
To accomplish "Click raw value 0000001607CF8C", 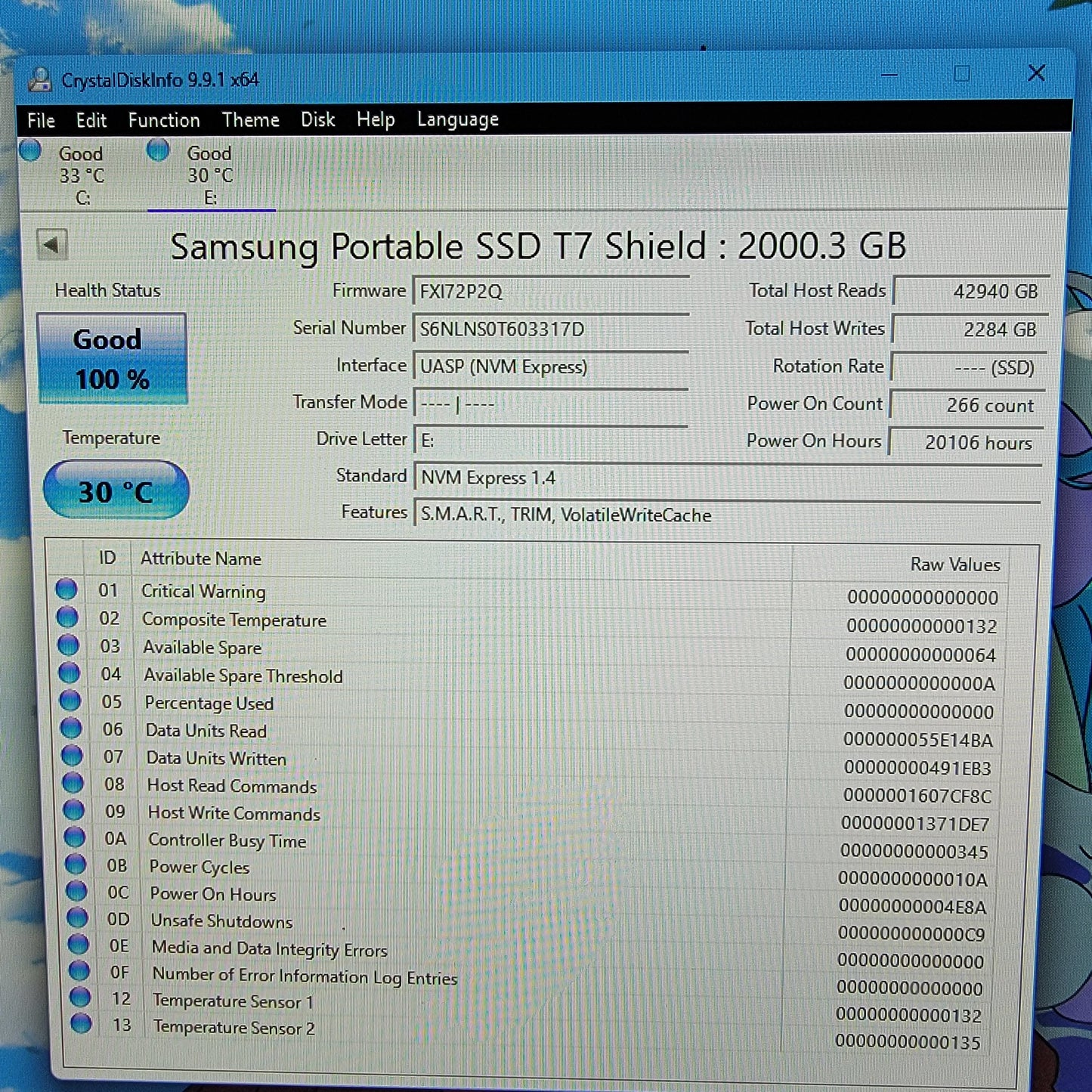I will 917,795.
